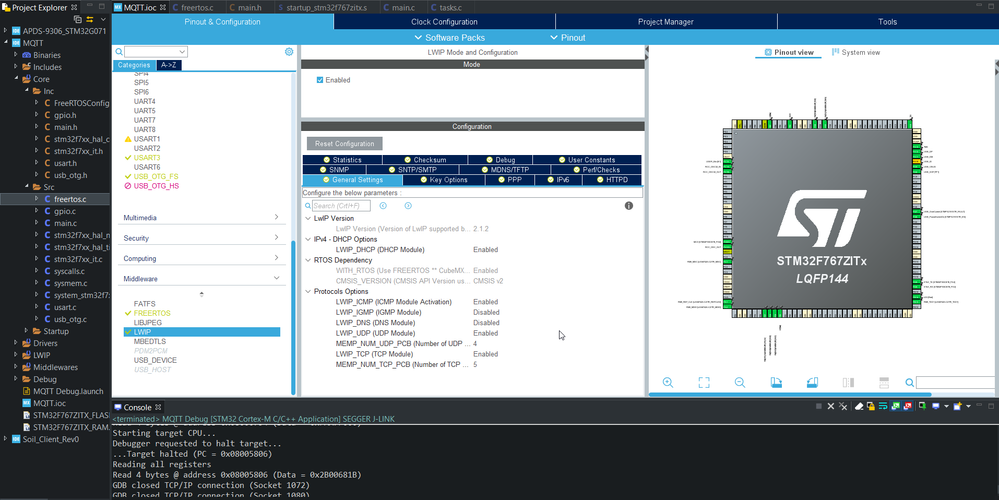The width and height of the screenshot is (999, 500).
Task: Toggle console word wrap
Action: point(882,406)
